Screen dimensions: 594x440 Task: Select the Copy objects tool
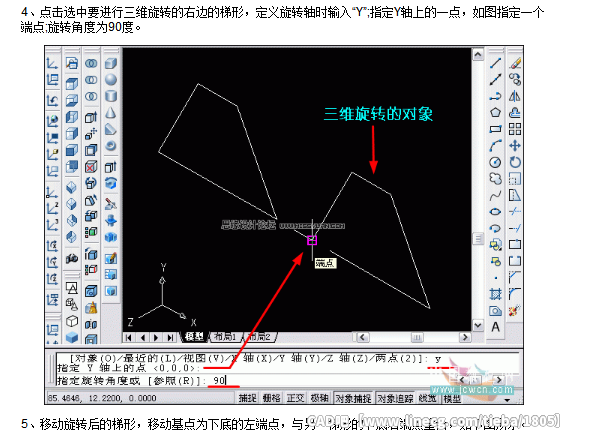pyautogui.click(x=515, y=79)
